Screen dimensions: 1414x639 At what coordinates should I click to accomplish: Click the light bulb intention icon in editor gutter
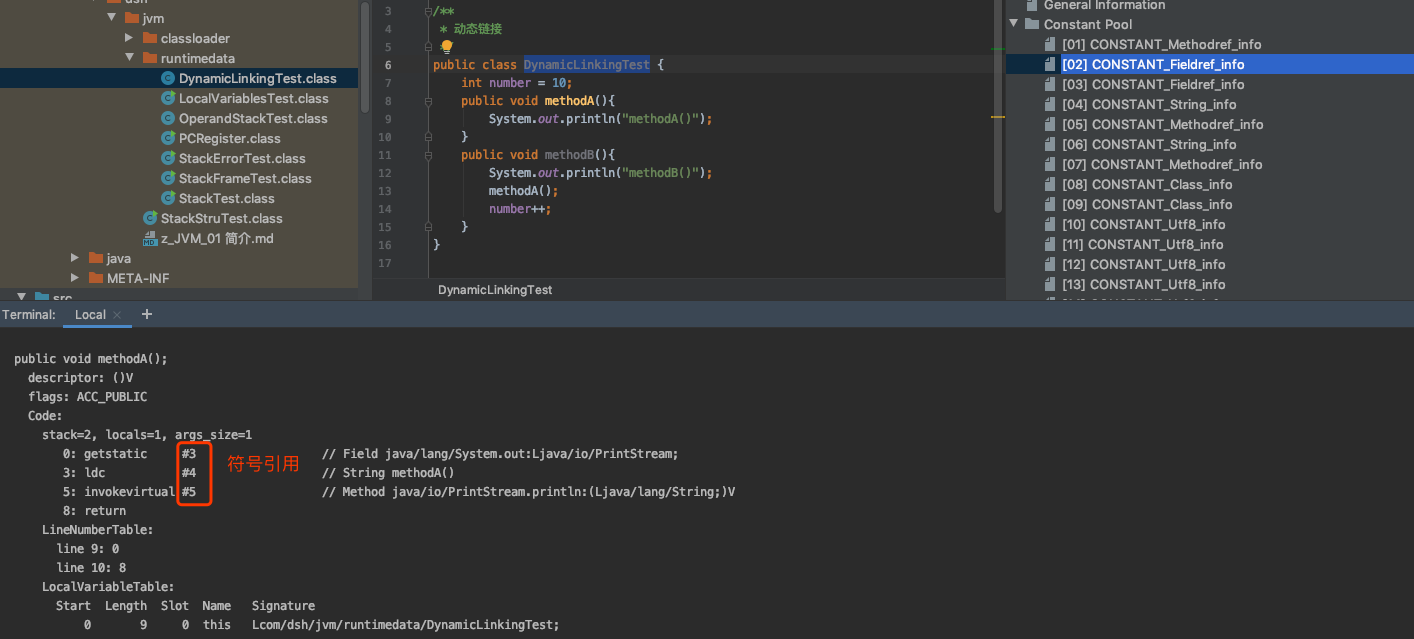point(447,47)
